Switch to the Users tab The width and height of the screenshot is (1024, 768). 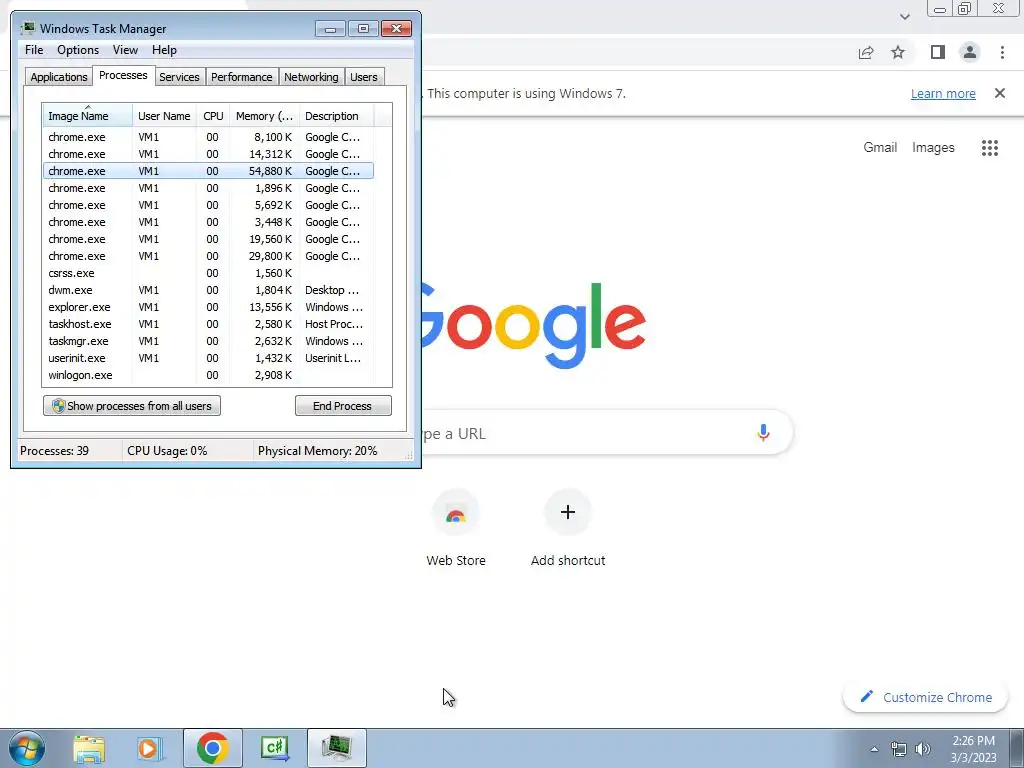364,77
